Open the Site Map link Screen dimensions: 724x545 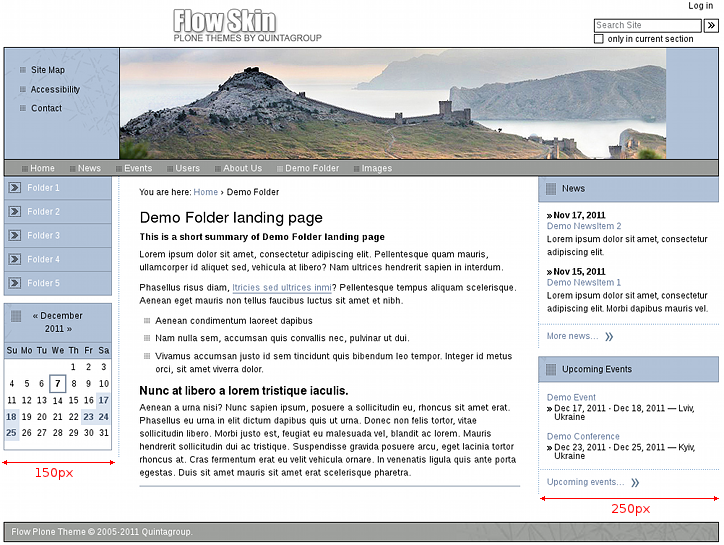point(47,70)
